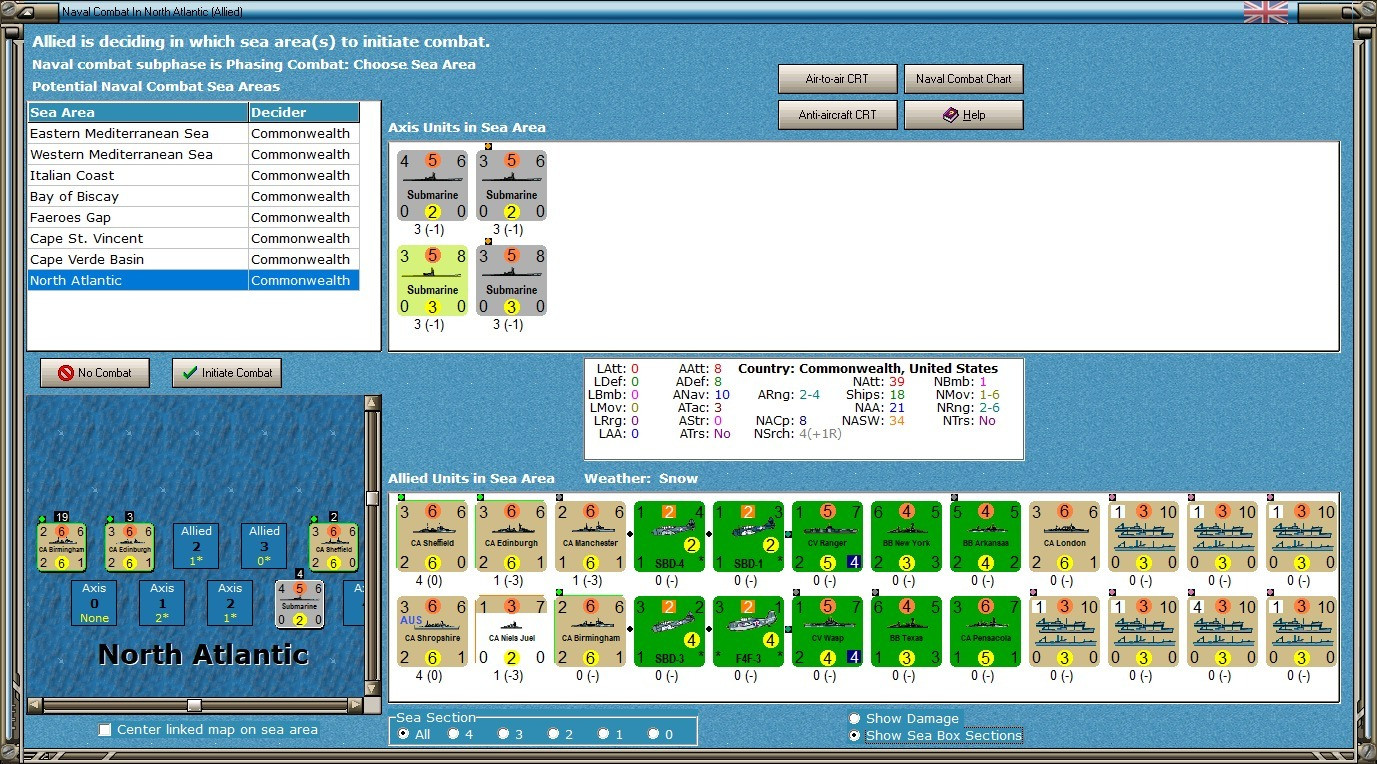Screen dimensions: 1377x764
Task: Select sea section 0 radio button
Action: (654, 734)
